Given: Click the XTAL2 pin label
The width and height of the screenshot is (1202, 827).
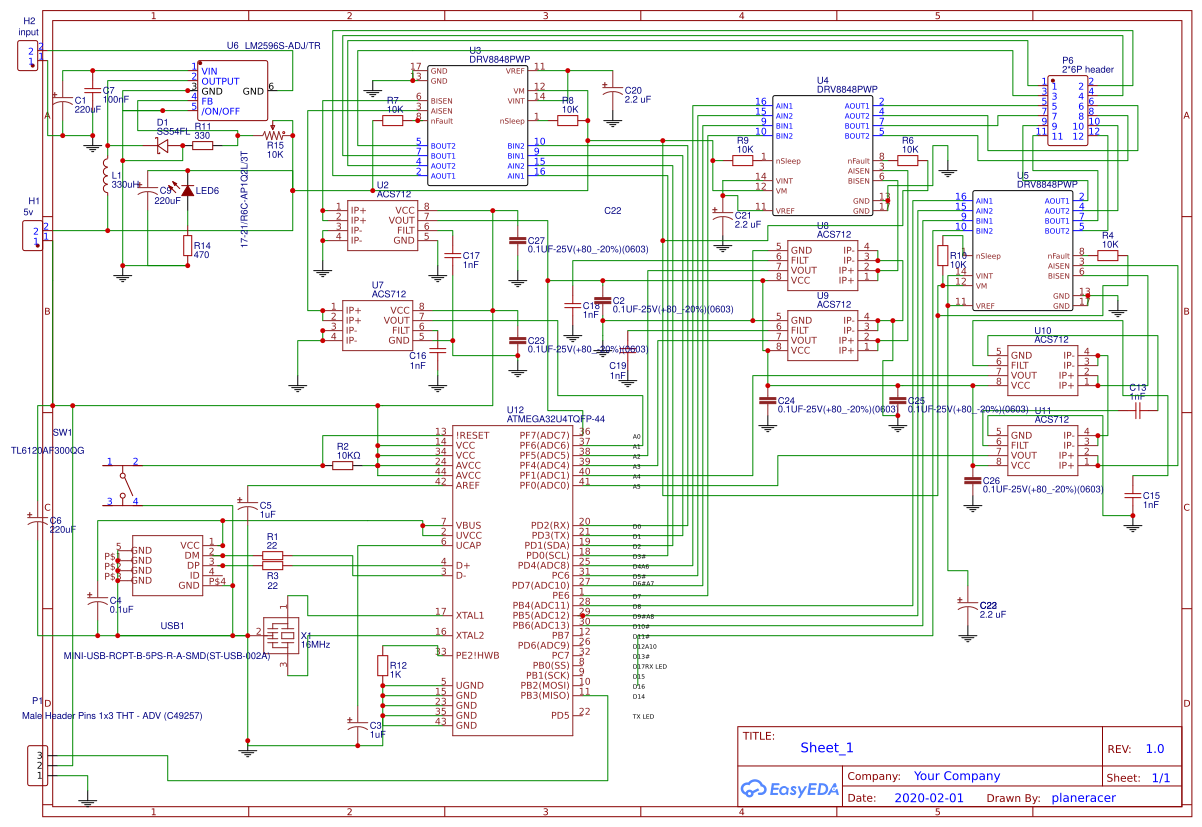Looking at the screenshot, I should tap(470, 634).
